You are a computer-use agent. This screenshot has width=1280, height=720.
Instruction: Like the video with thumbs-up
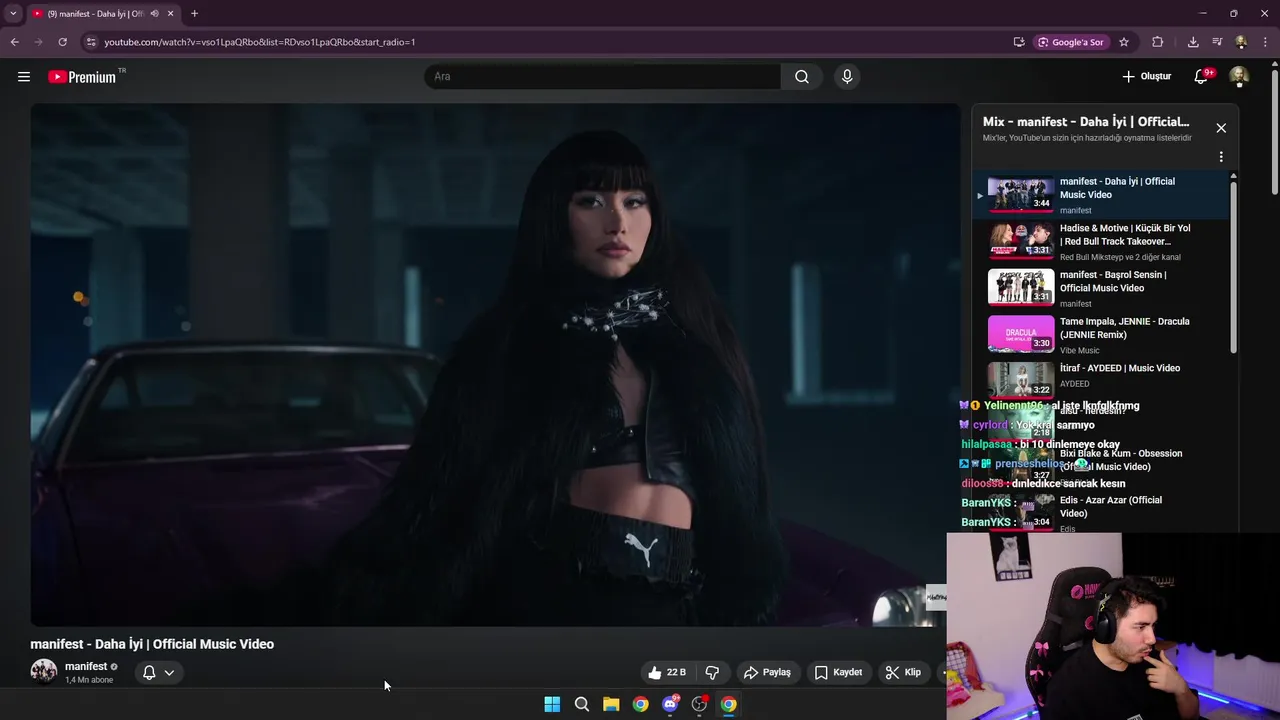coord(666,672)
